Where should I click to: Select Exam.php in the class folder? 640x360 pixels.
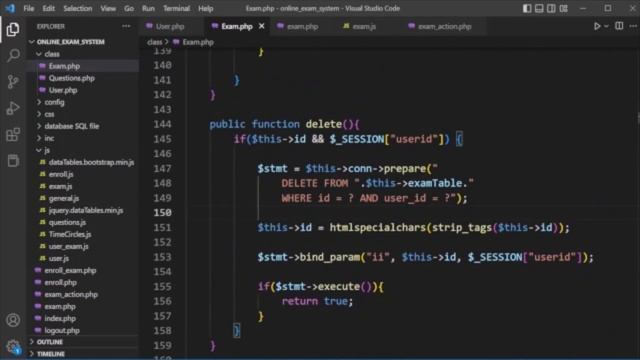click(64, 66)
